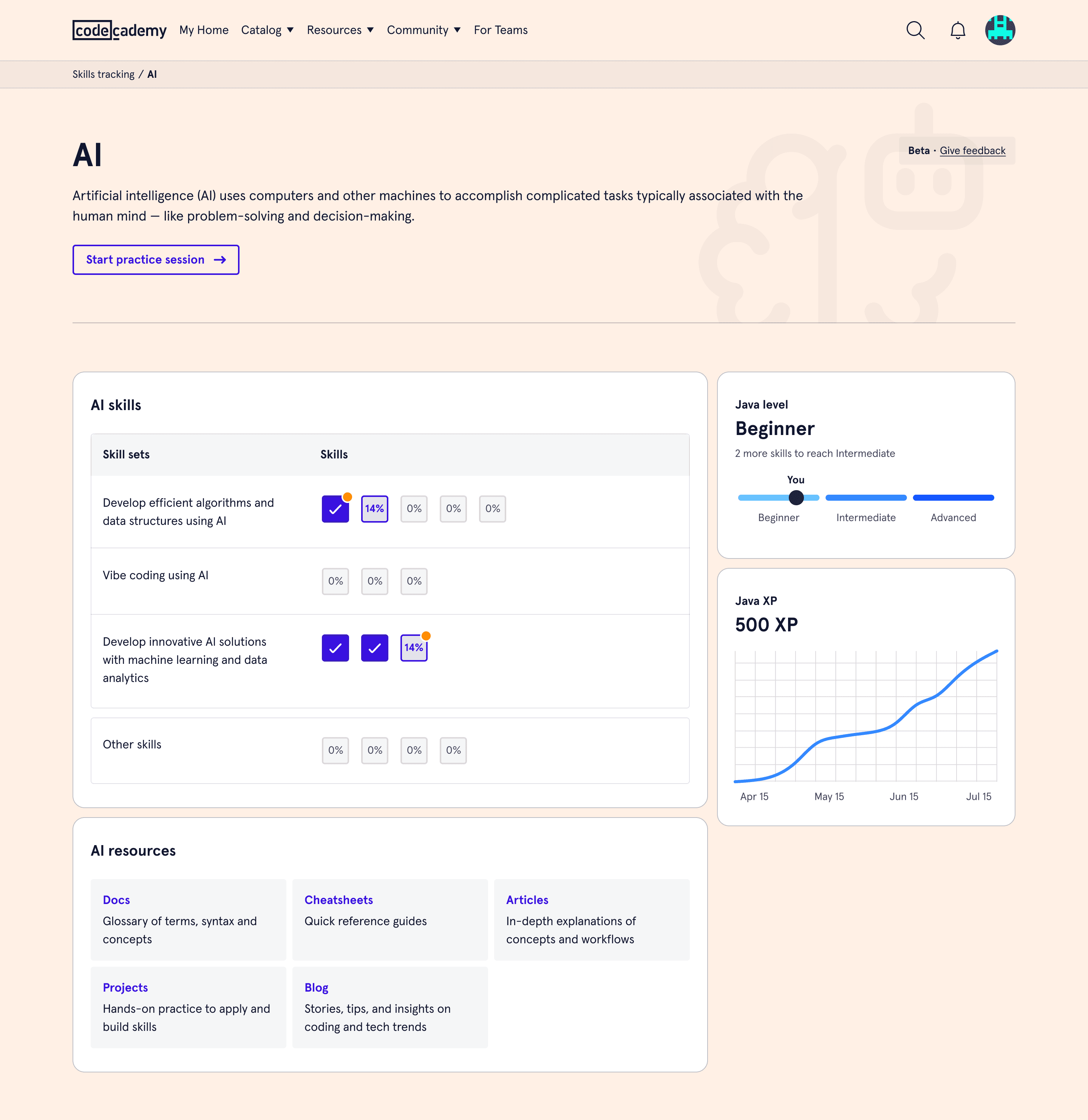Click second checkmark skill in innovative AI solutions row

(x=374, y=648)
